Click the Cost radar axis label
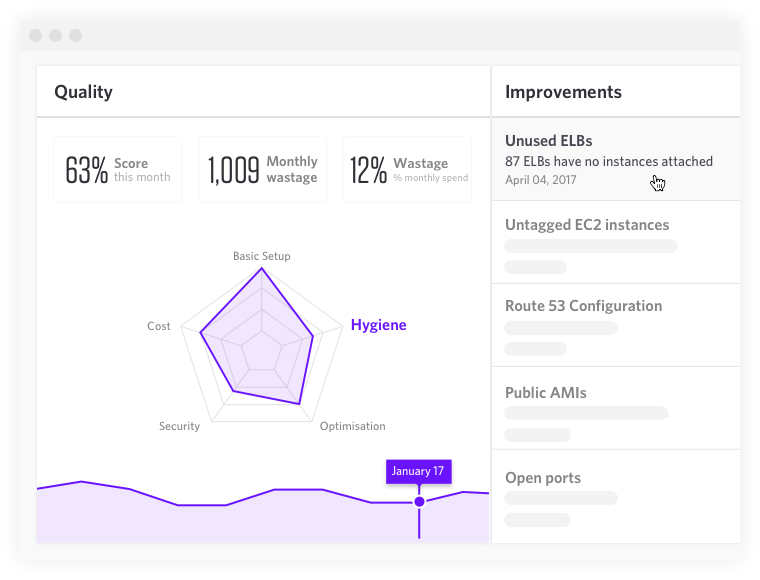This screenshot has width=760, height=580. click(158, 326)
